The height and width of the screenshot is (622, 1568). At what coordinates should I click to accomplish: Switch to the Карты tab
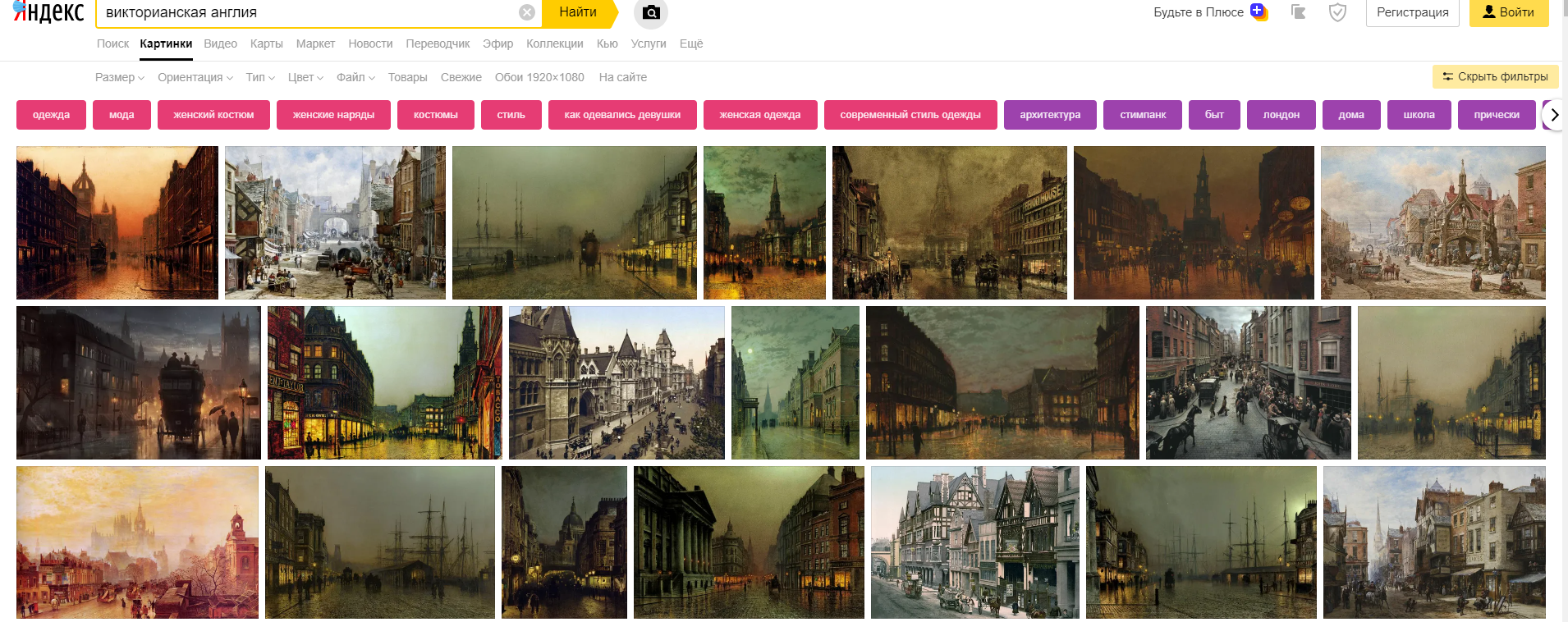(x=266, y=43)
